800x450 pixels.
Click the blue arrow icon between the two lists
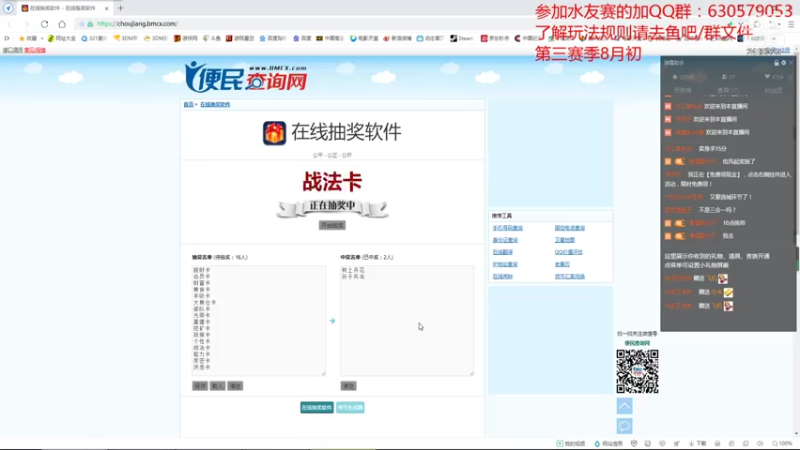point(332,321)
